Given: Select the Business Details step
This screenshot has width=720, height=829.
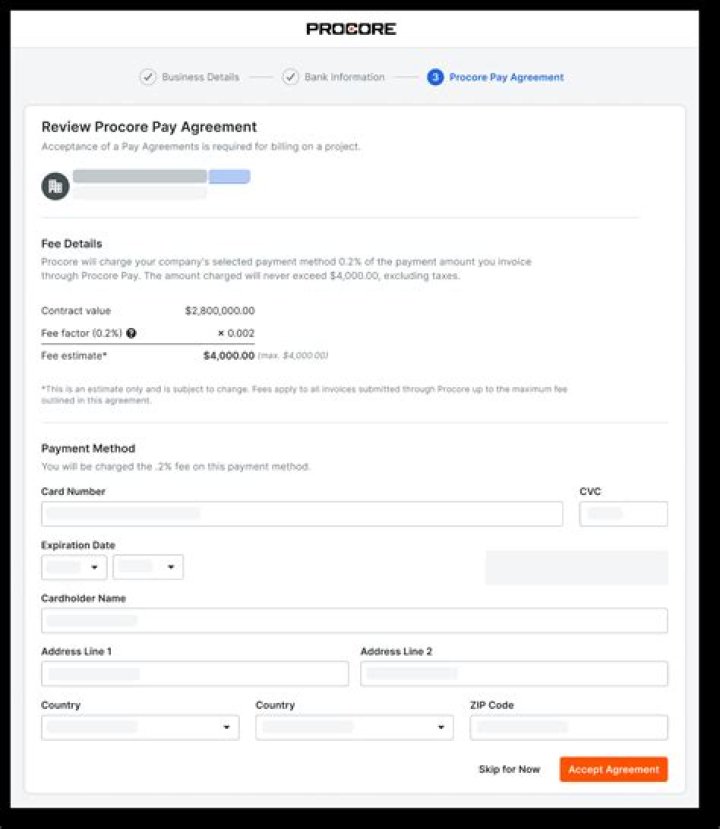Looking at the screenshot, I should click(200, 77).
